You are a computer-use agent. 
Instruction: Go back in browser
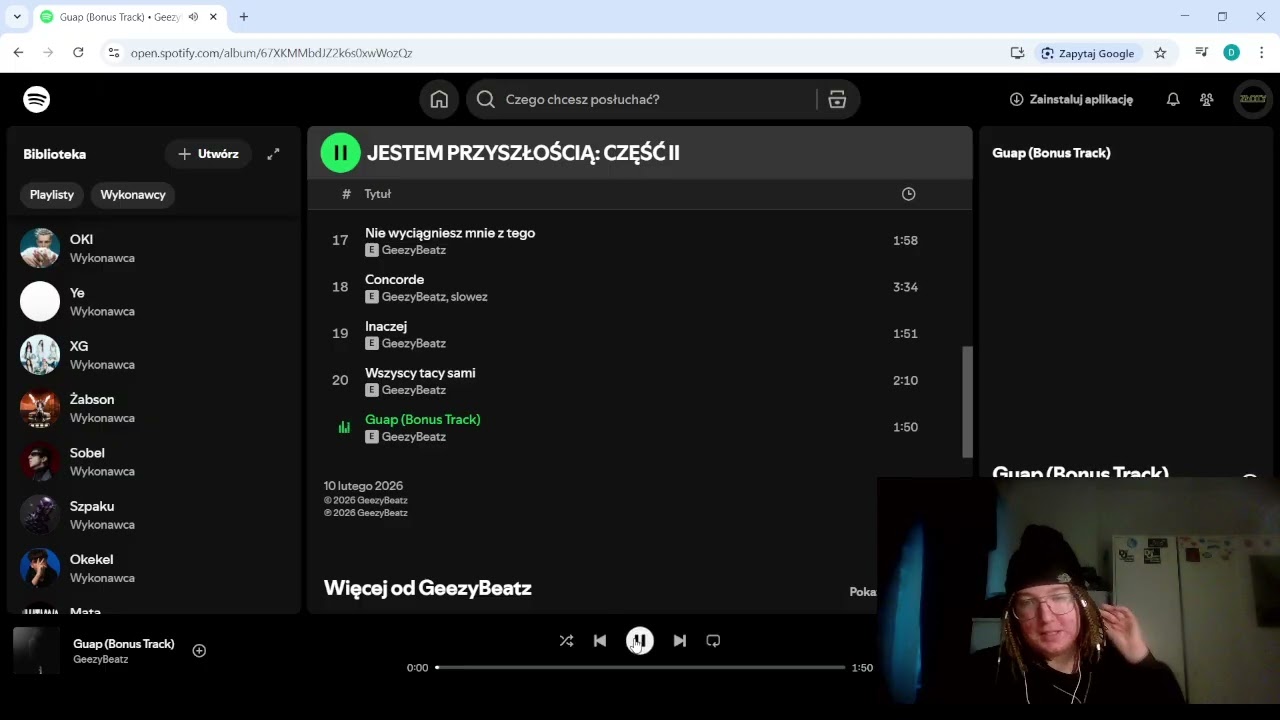pyautogui.click(x=18, y=53)
